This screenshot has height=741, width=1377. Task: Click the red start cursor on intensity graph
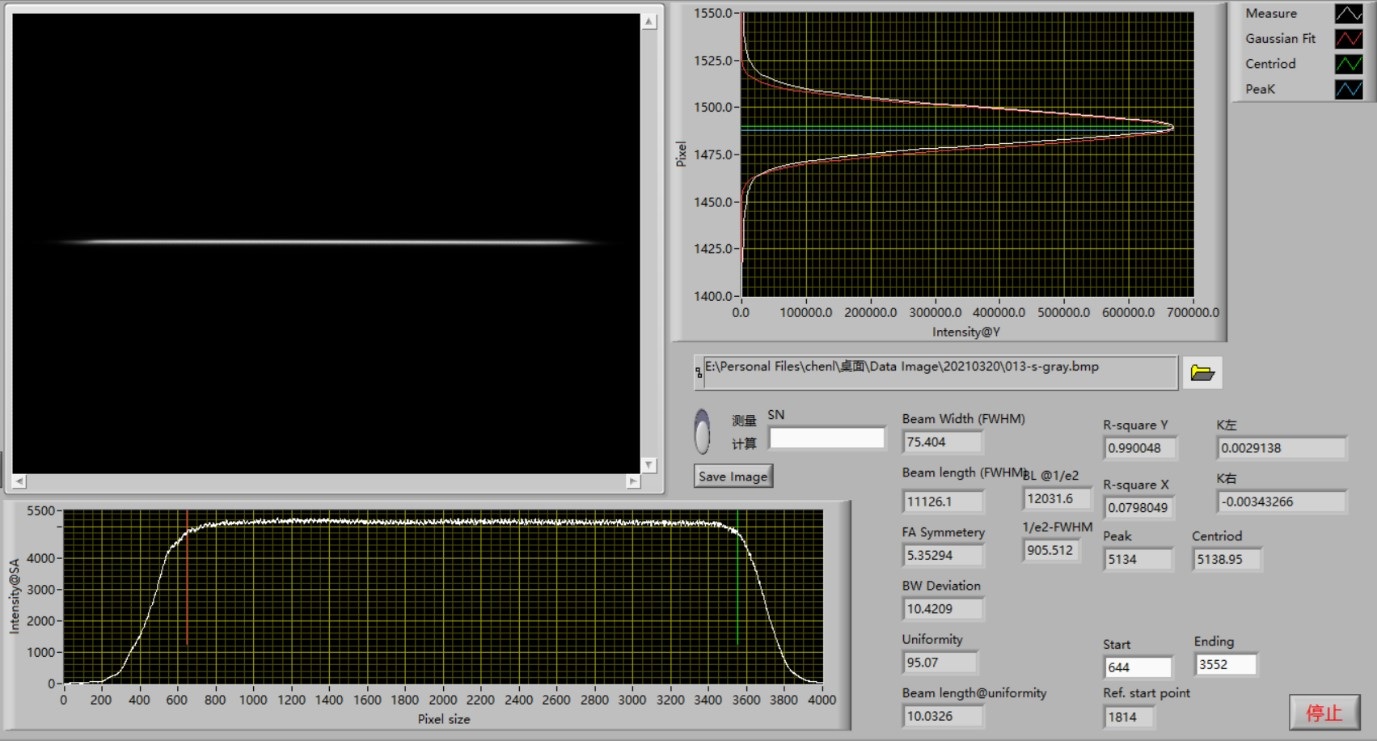[187, 580]
